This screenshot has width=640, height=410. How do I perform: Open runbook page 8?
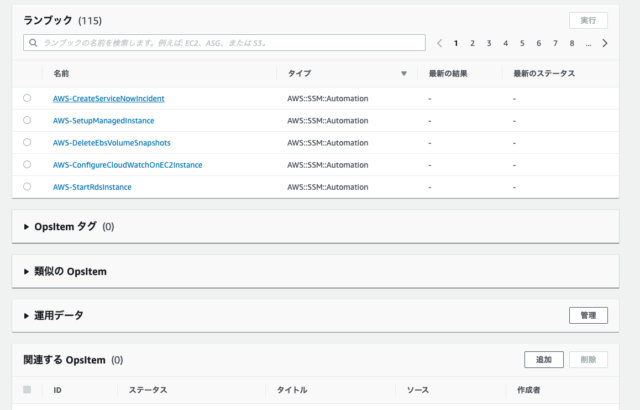coord(572,43)
